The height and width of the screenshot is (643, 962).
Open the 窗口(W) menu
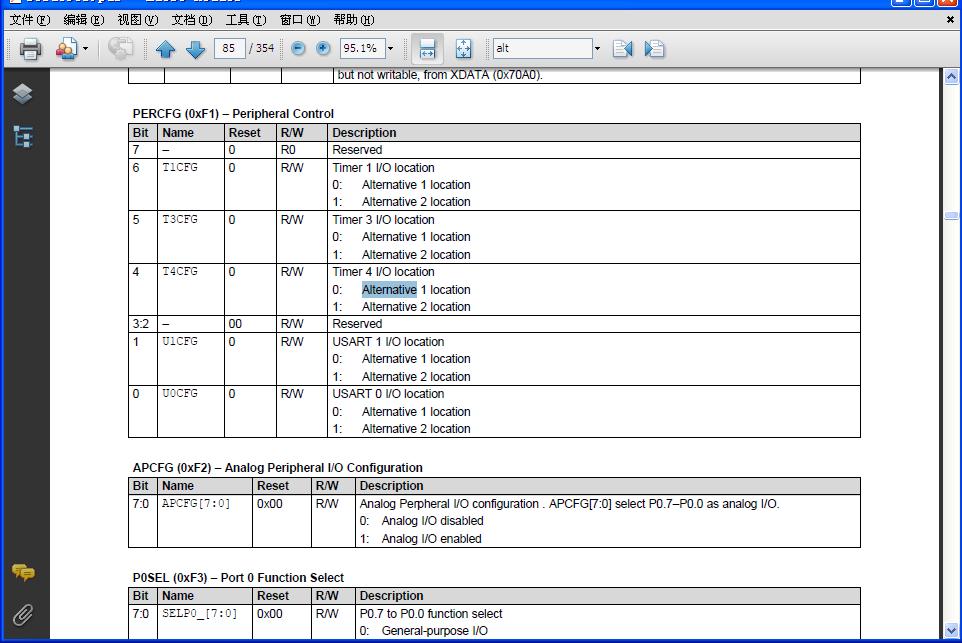(299, 20)
